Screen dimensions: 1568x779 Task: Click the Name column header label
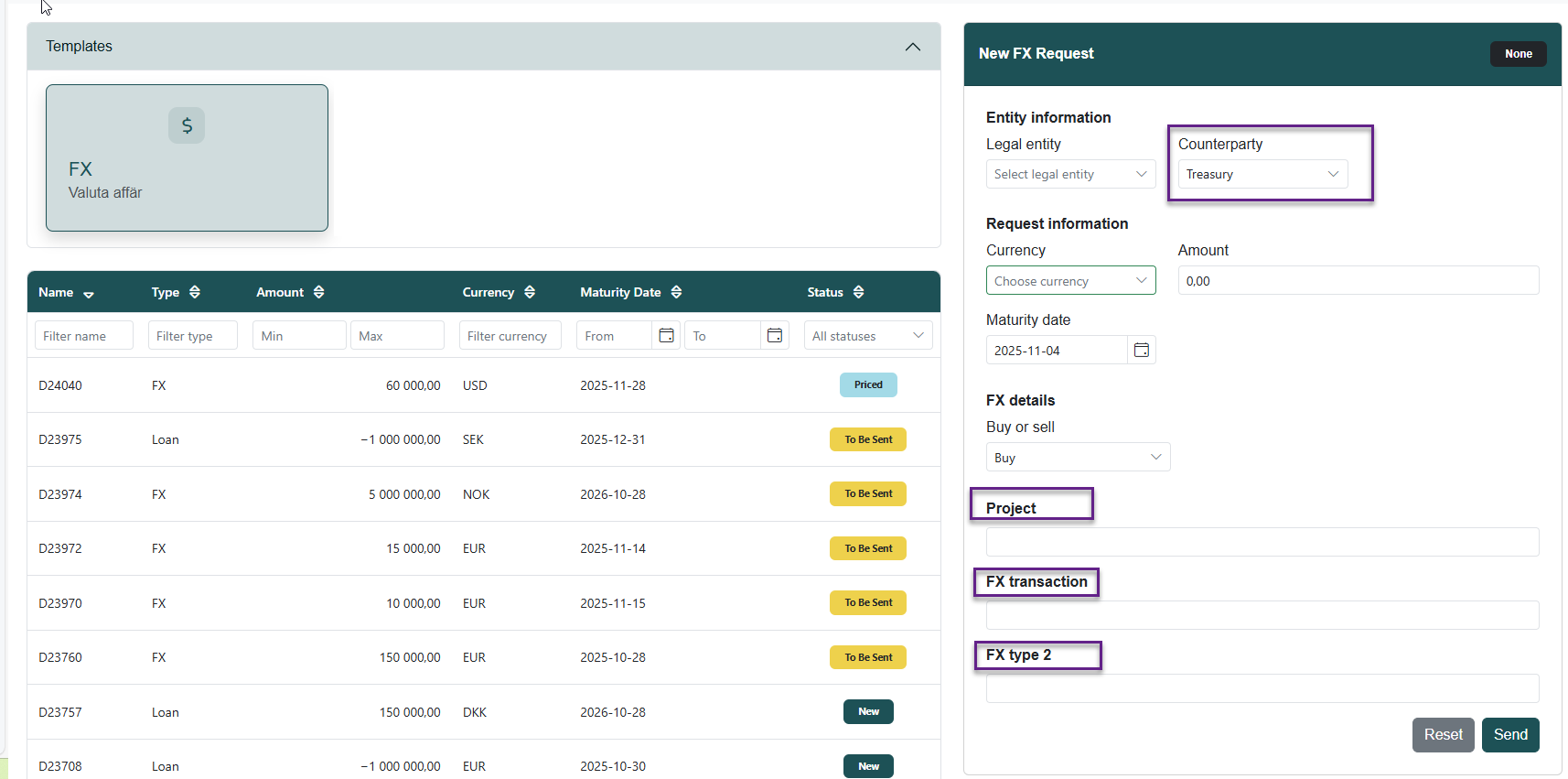pos(56,292)
